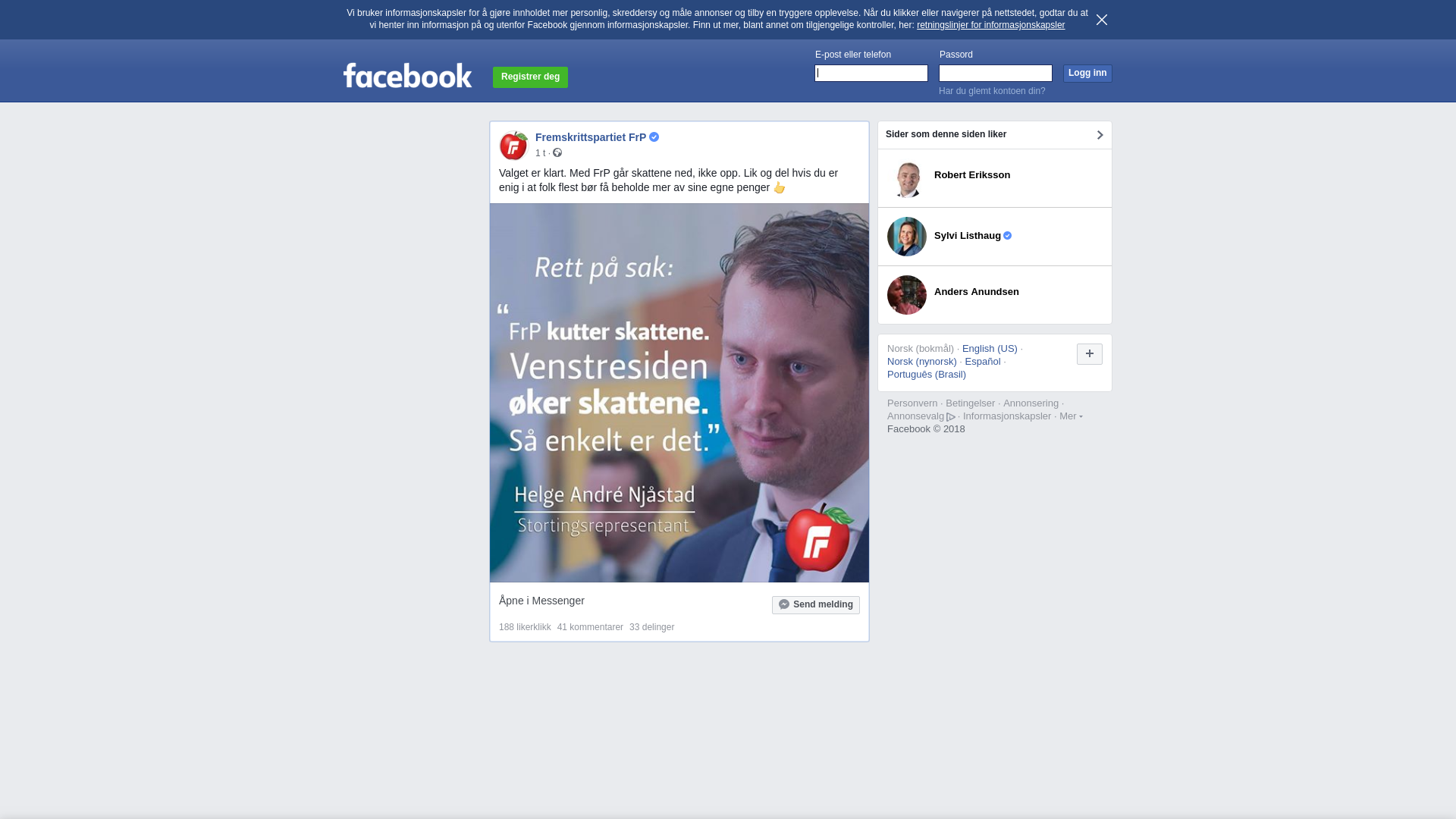Viewport: 1456px width, 819px height.
Task: Switch language to English (US)
Action: pos(990,349)
